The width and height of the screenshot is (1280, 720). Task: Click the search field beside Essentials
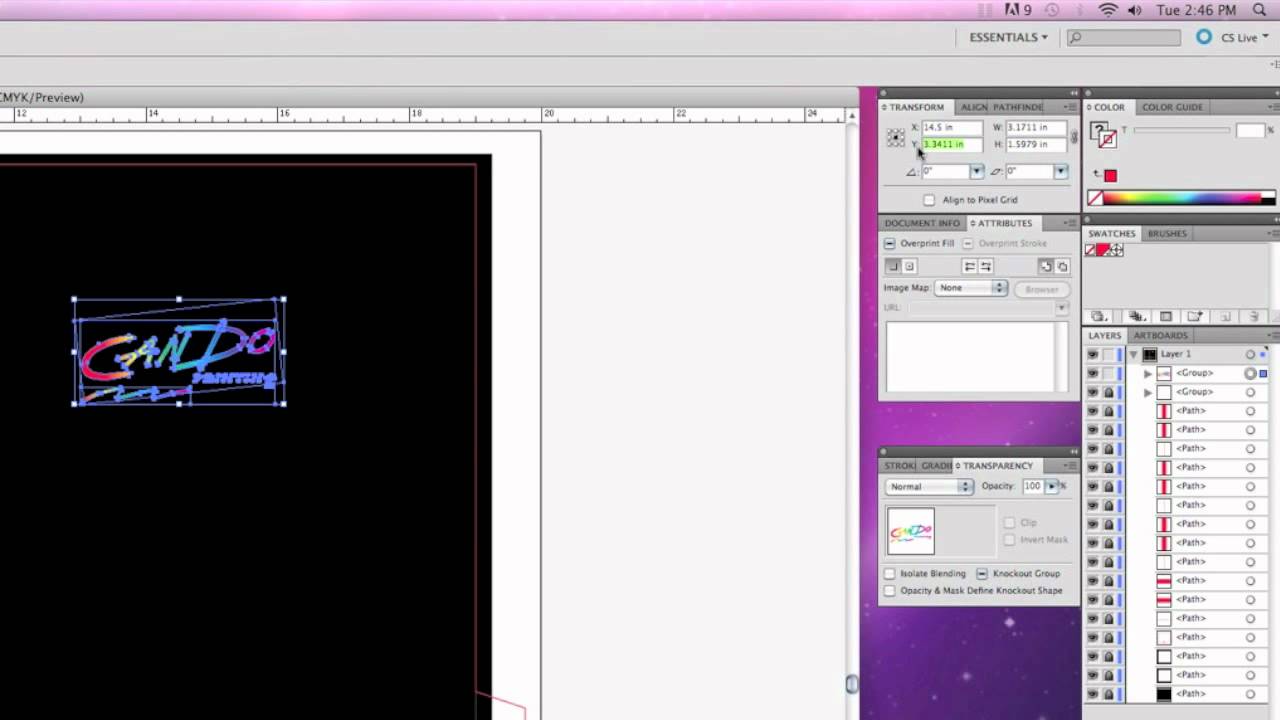(1123, 38)
